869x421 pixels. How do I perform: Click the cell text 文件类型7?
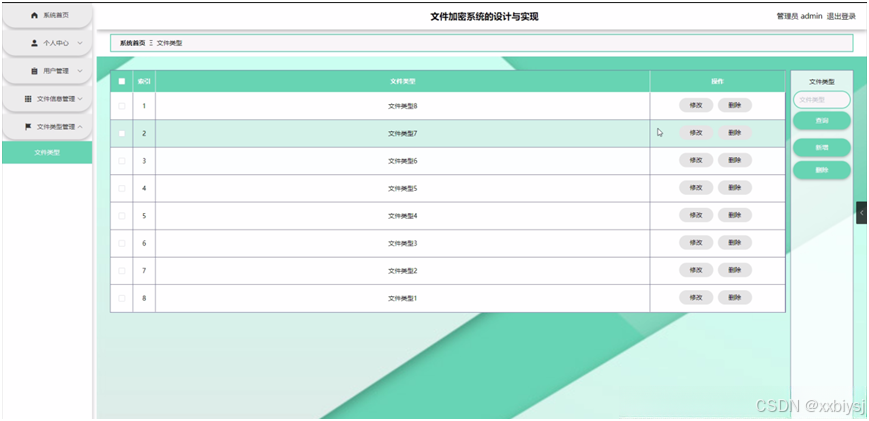click(x=402, y=134)
